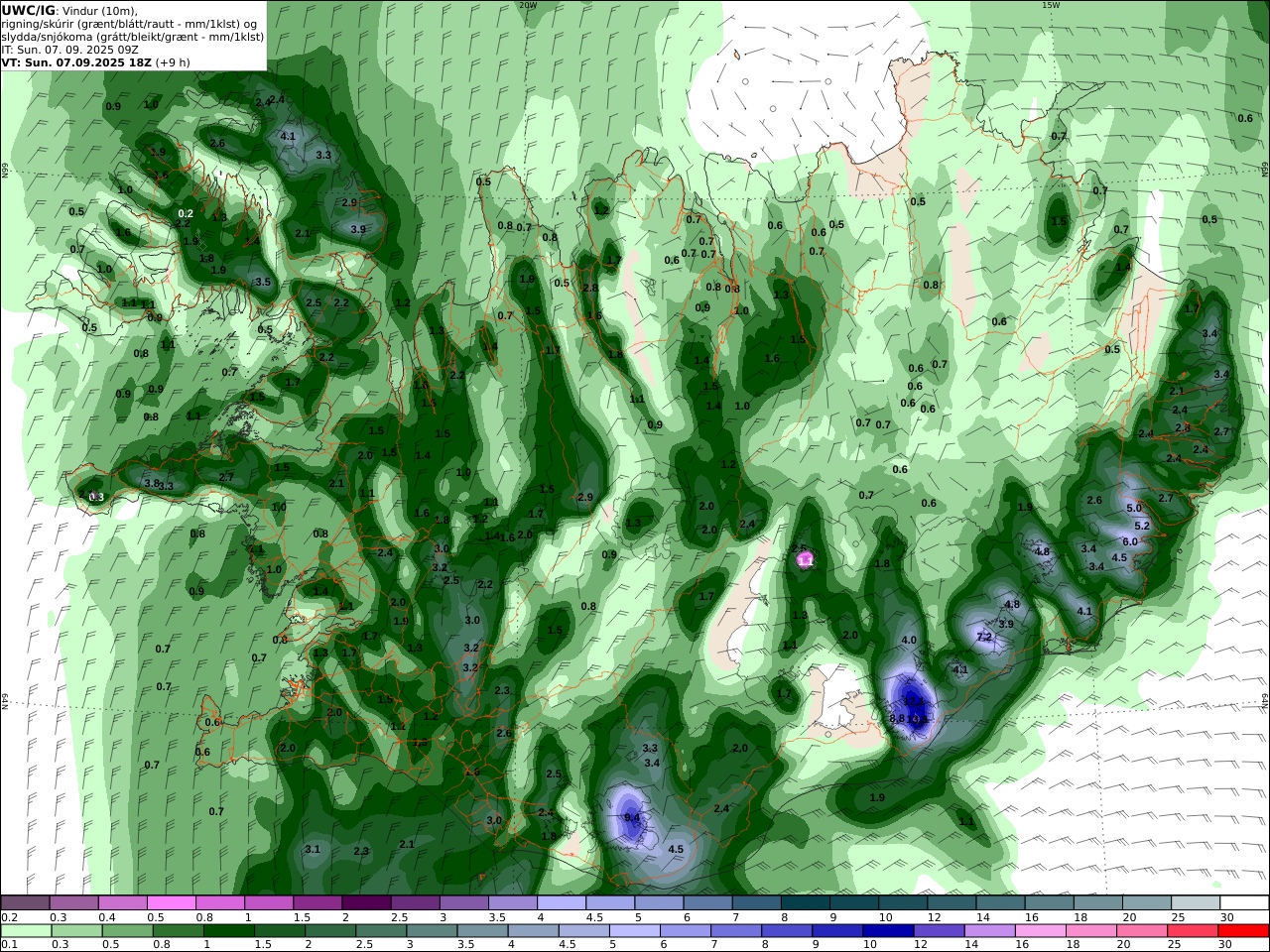Click the 30 label on the lower color scale
1270x952 pixels.
click(1226, 945)
